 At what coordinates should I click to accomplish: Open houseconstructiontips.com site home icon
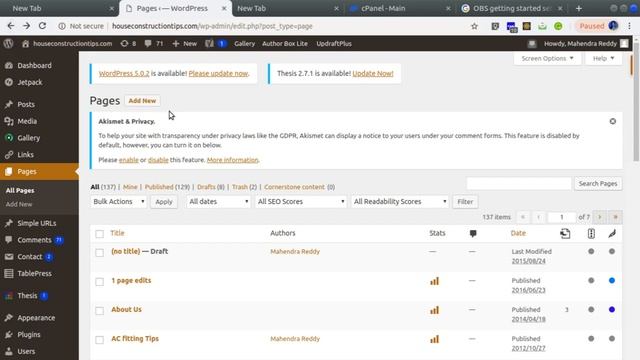pyautogui.click(x=26, y=43)
